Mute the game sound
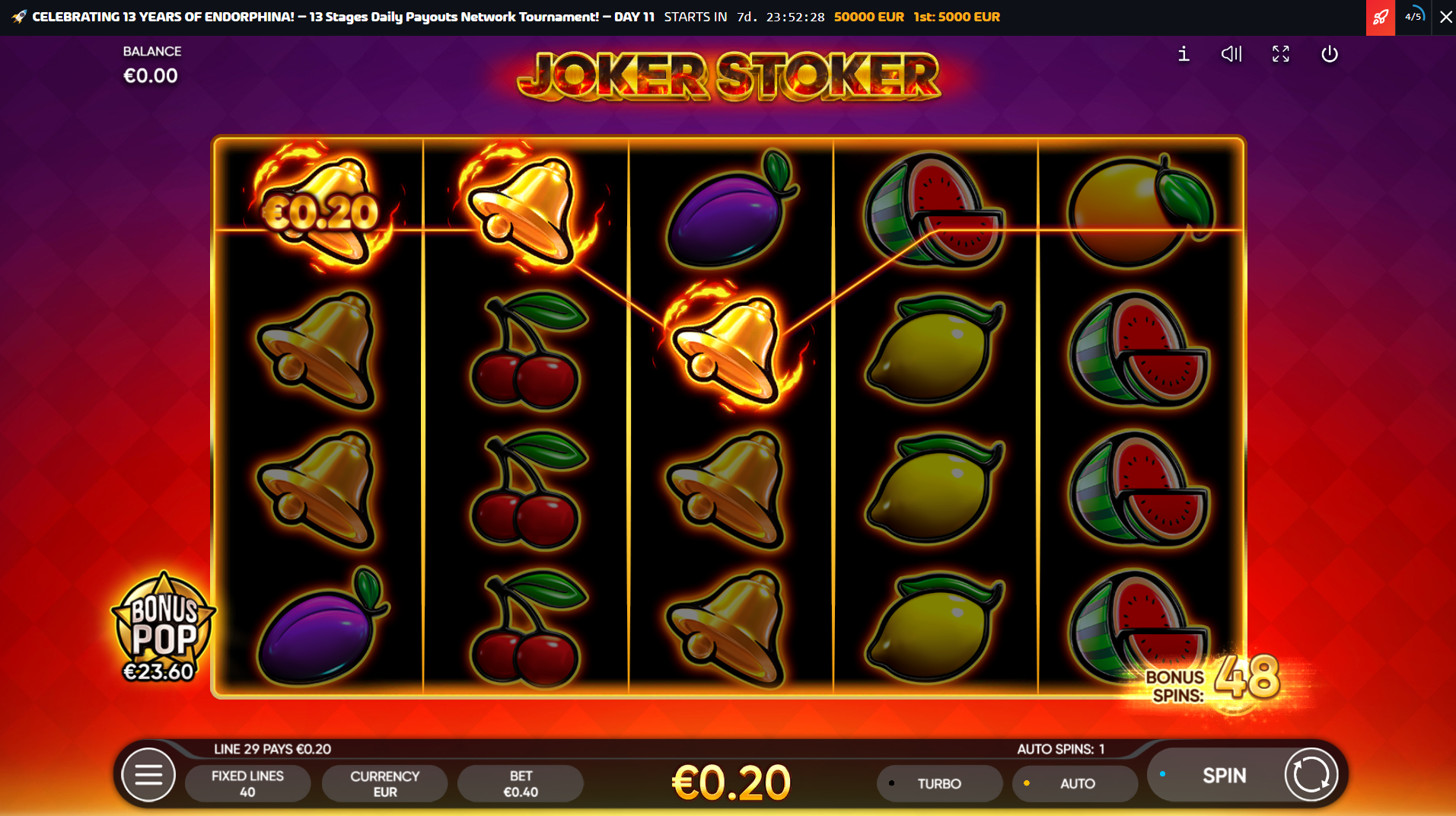 (x=1231, y=54)
